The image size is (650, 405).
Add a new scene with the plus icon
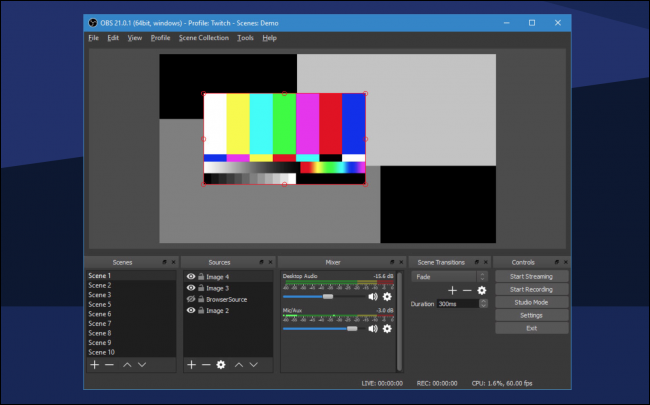tap(95, 365)
